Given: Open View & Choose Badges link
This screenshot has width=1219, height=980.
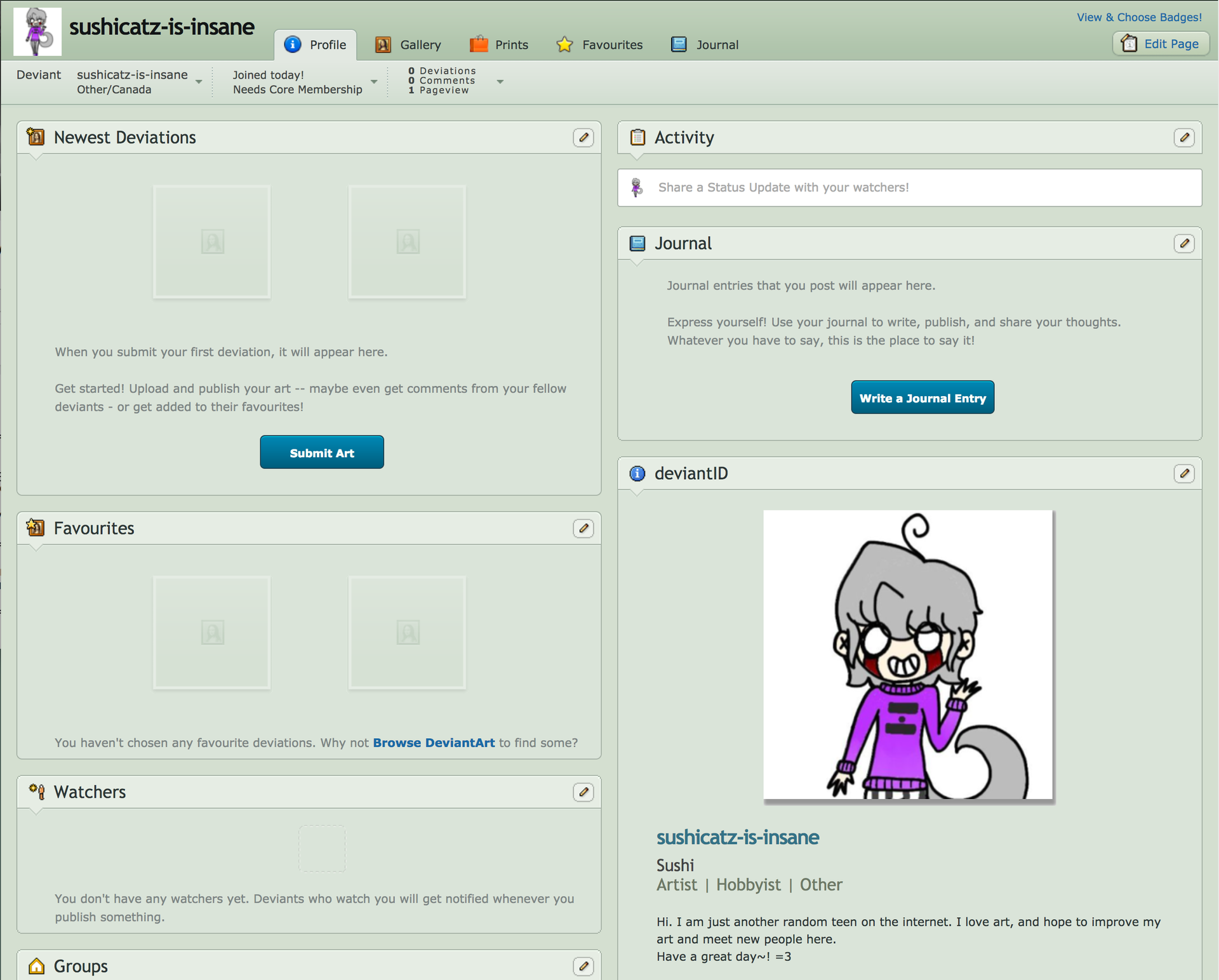Looking at the screenshot, I should coord(1139,17).
